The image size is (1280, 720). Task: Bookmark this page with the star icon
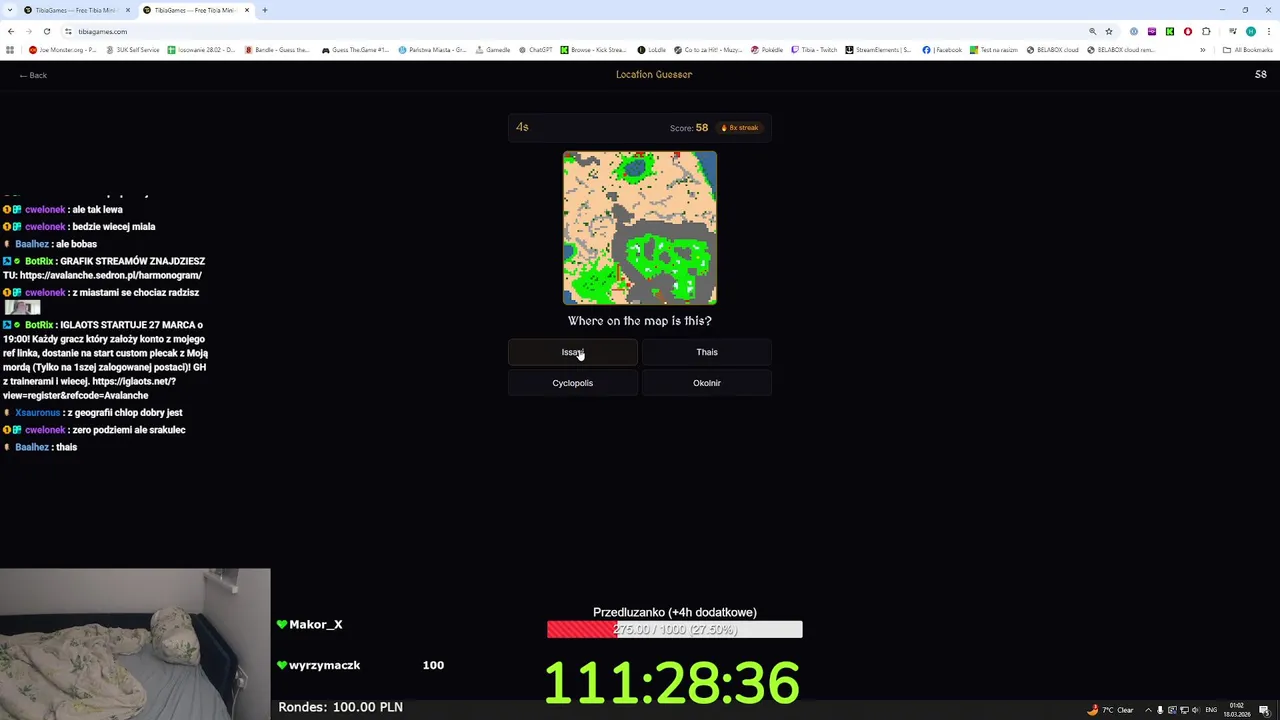(1109, 31)
